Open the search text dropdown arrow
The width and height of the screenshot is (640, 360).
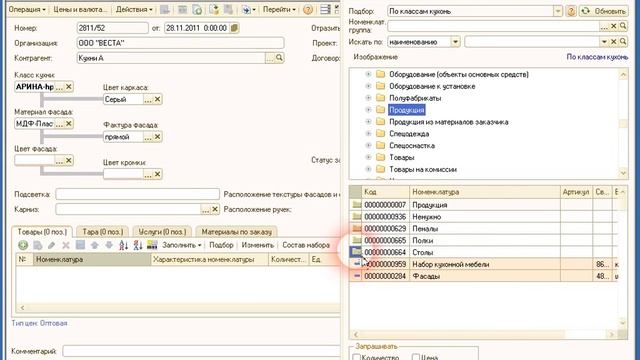pyautogui.click(x=604, y=42)
